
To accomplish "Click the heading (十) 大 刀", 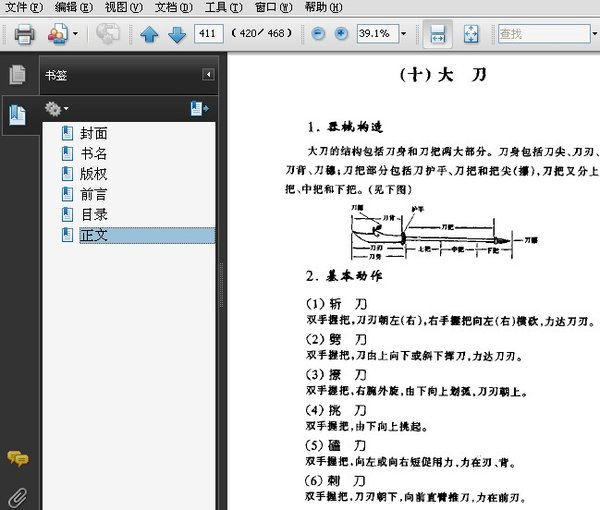I will coord(443,75).
